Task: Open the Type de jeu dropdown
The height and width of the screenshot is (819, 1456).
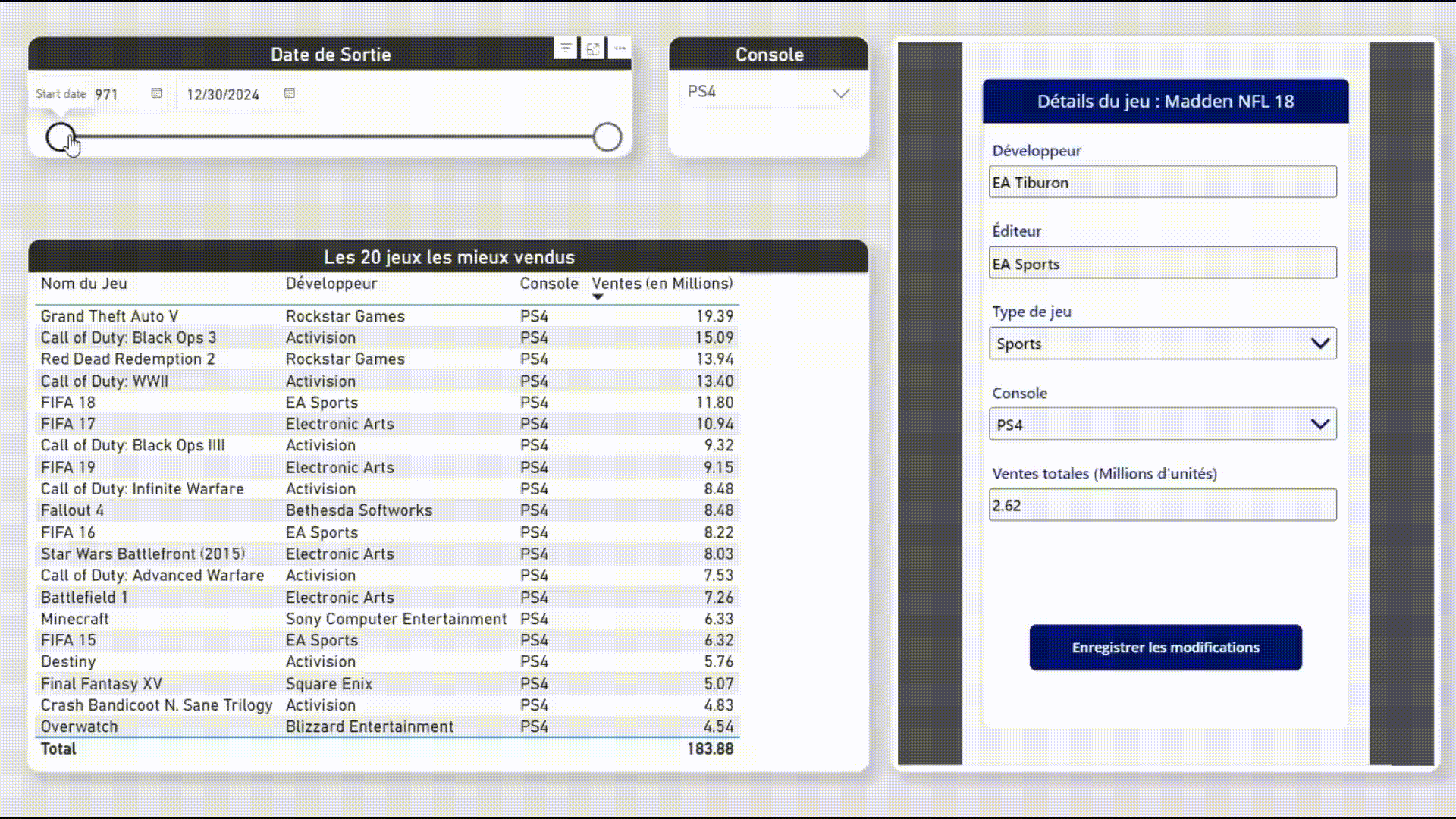Action: [x=1163, y=344]
